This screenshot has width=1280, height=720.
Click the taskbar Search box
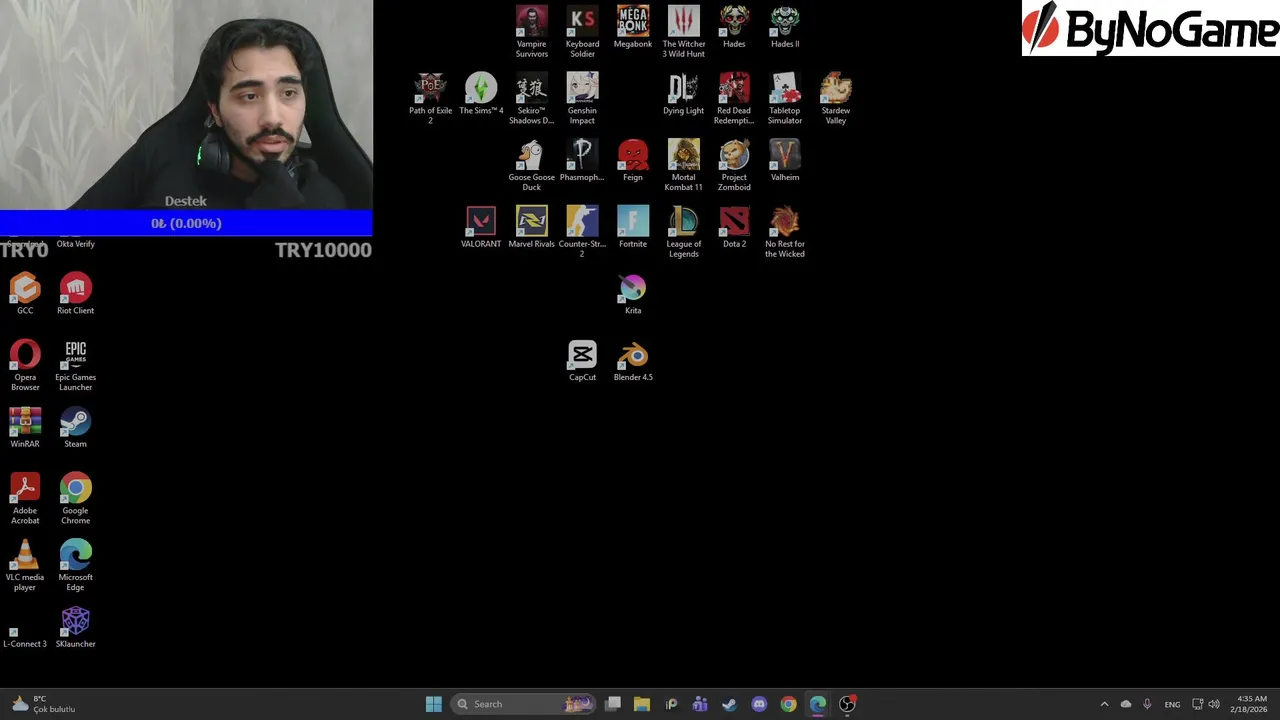click(x=523, y=704)
